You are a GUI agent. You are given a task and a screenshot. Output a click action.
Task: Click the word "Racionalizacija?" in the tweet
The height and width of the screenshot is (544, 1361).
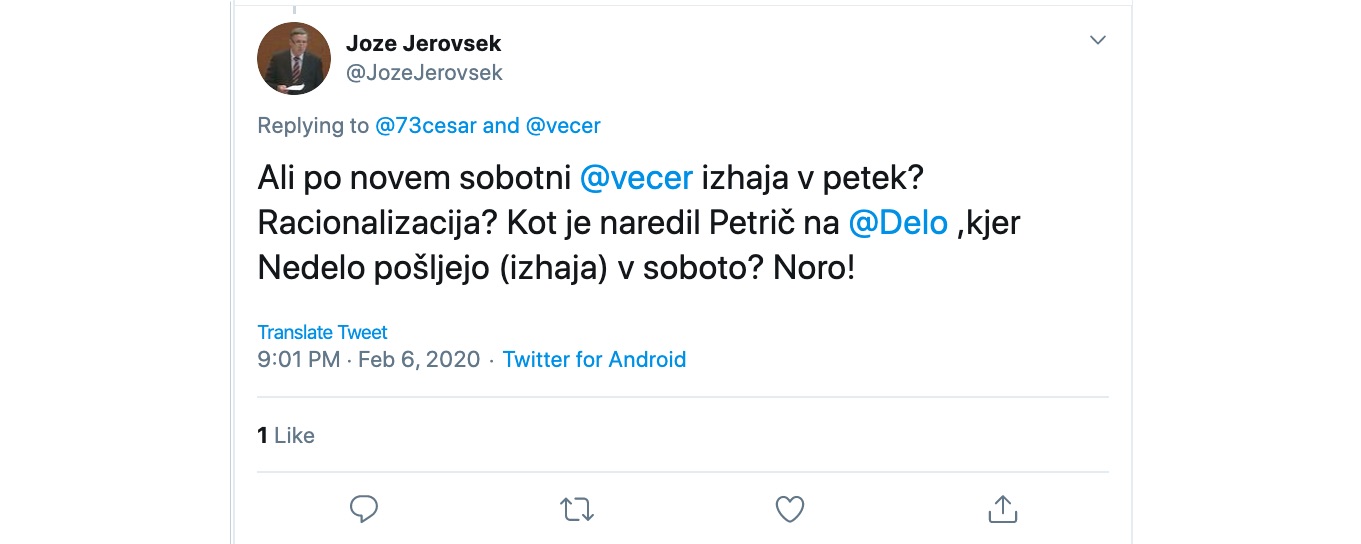click(x=371, y=223)
